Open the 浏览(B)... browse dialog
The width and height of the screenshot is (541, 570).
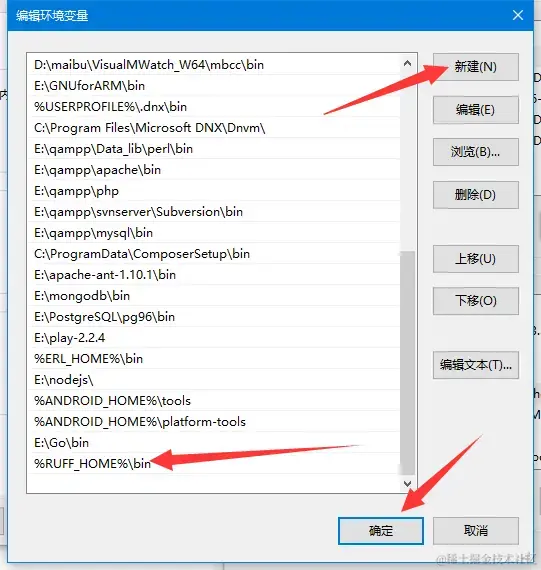[x=476, y=152]
